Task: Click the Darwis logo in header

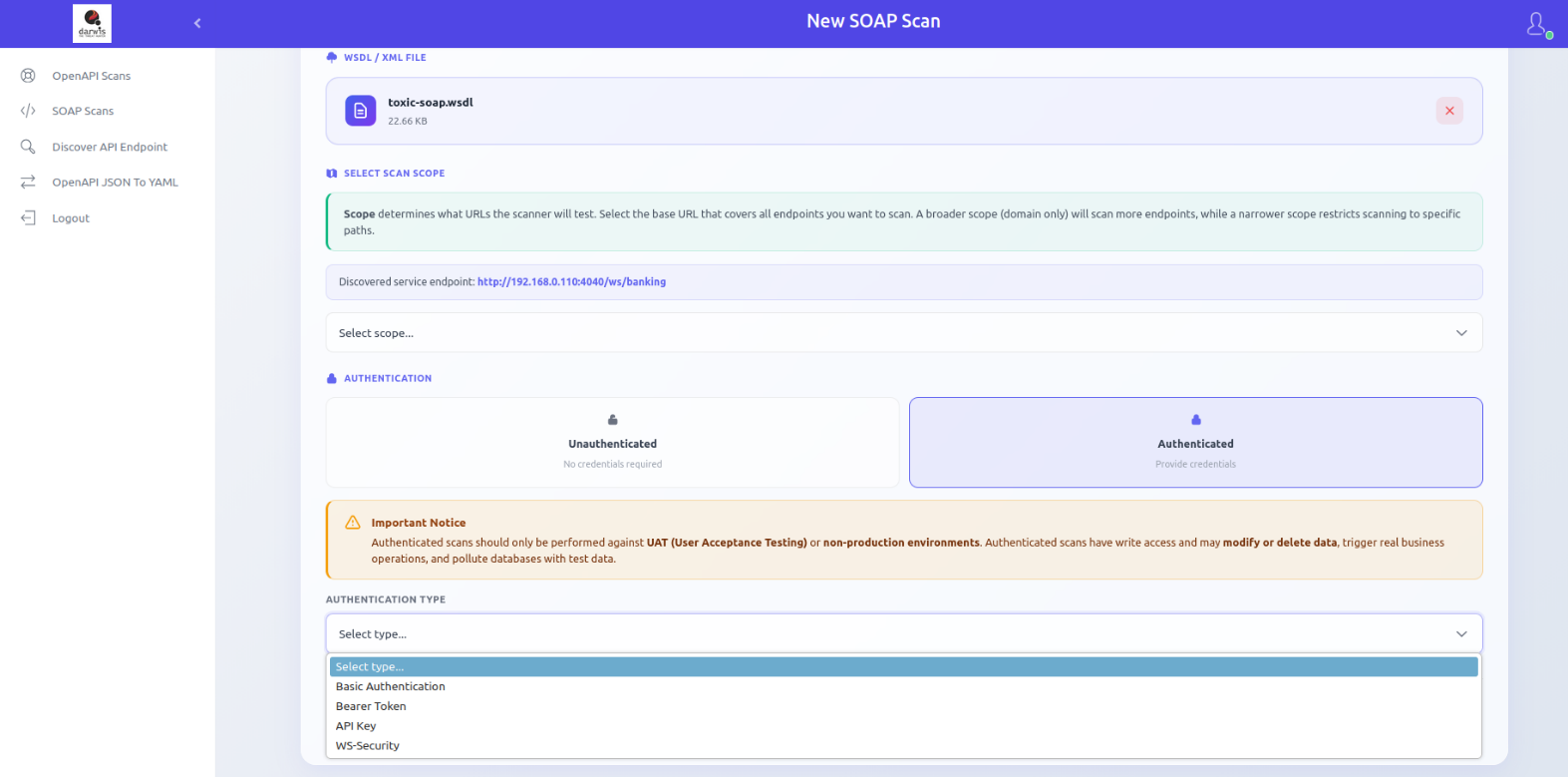Action: 92,23
